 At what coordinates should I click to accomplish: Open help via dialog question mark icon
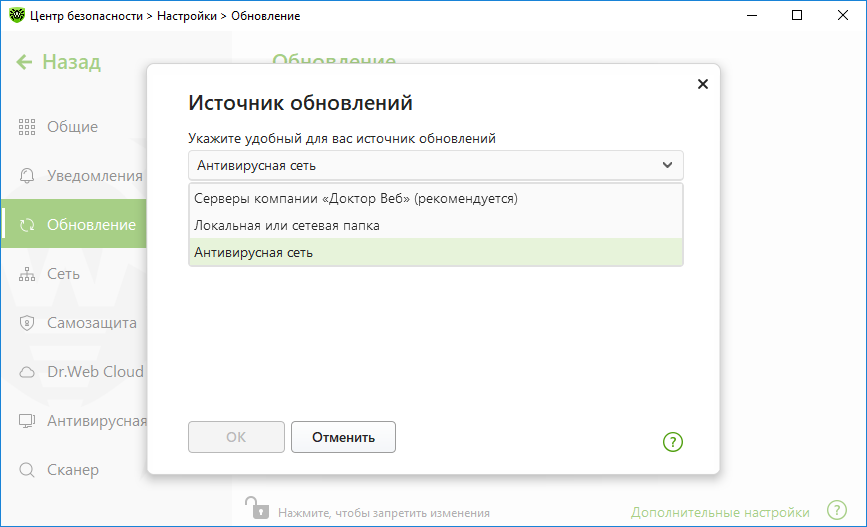[673, 442]
